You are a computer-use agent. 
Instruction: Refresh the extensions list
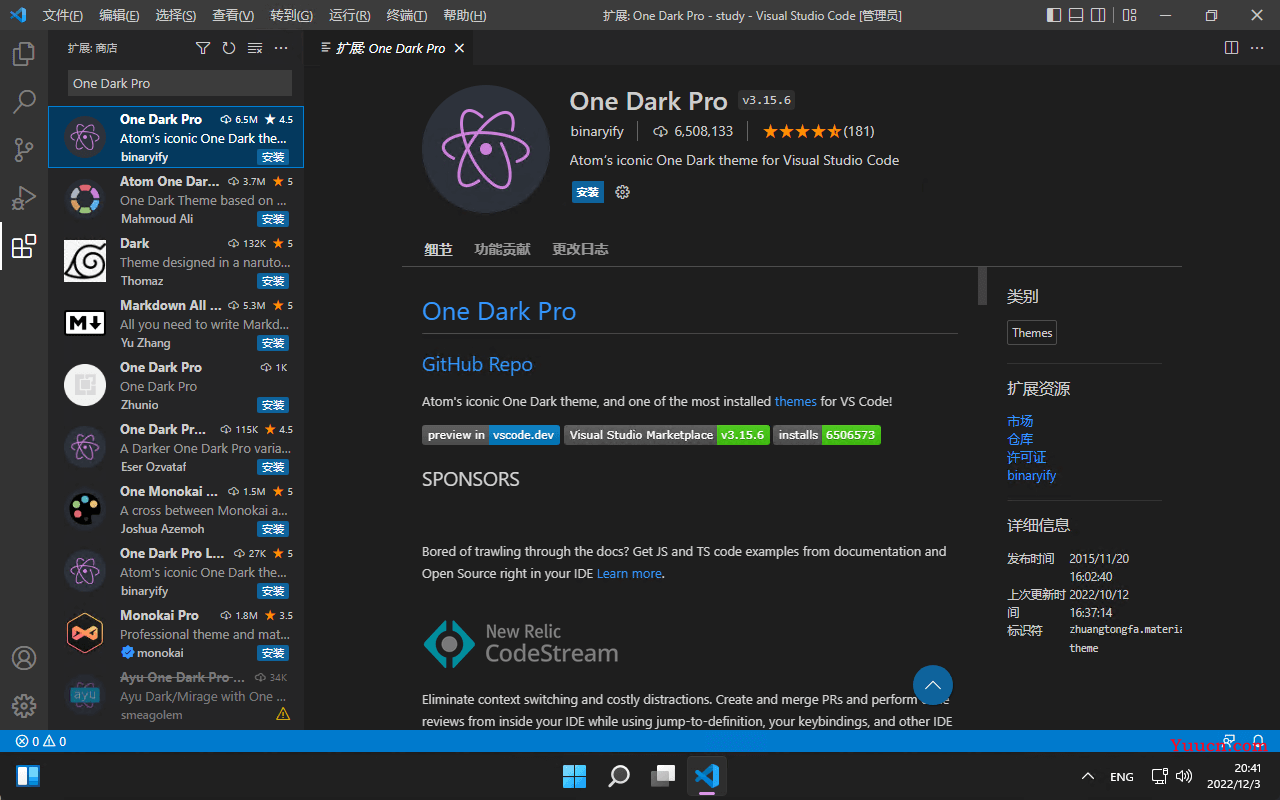pyautogui.click(x=229, y=48)
